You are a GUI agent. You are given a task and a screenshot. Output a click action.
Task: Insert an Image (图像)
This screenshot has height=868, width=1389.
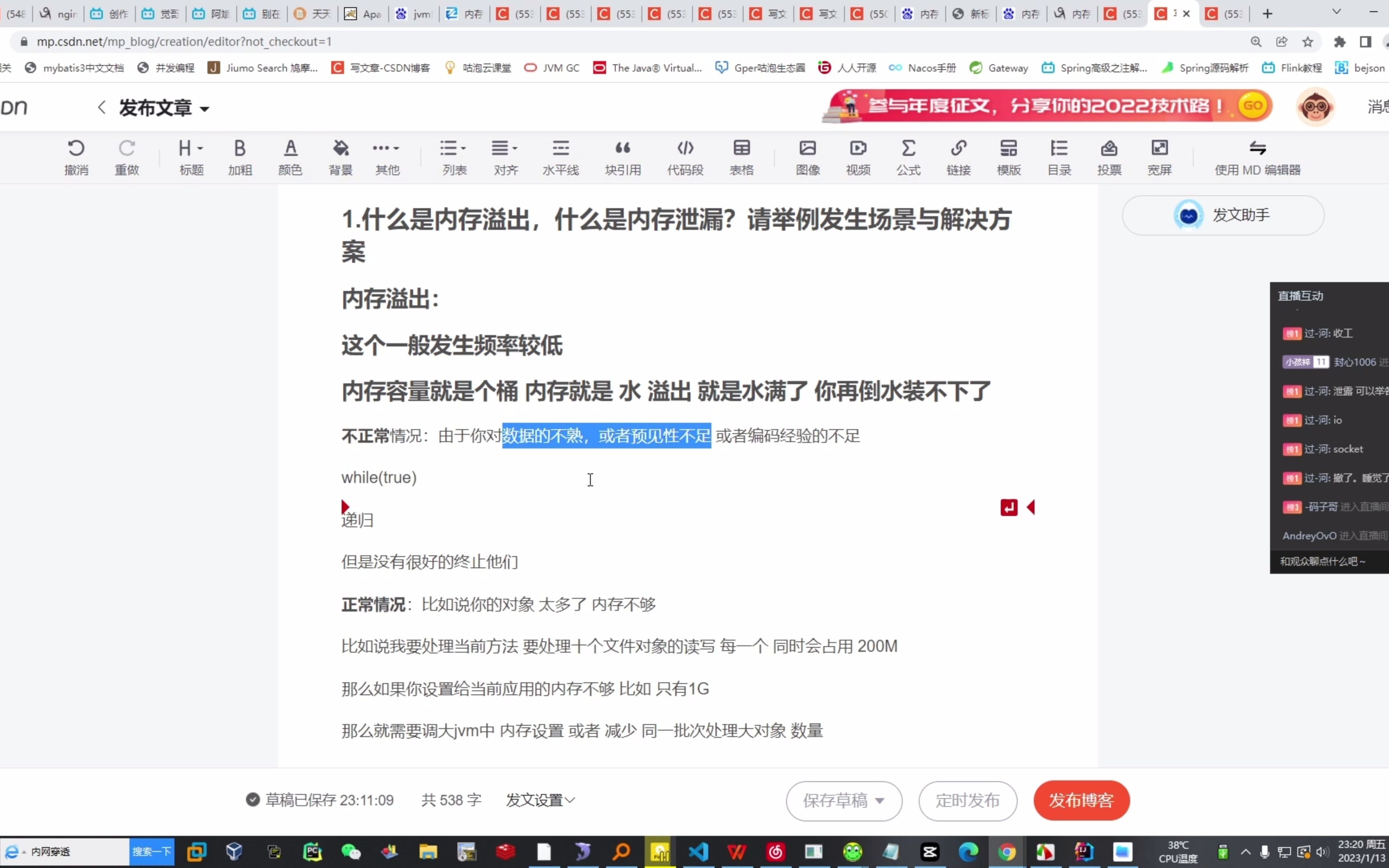coord(807,157)
